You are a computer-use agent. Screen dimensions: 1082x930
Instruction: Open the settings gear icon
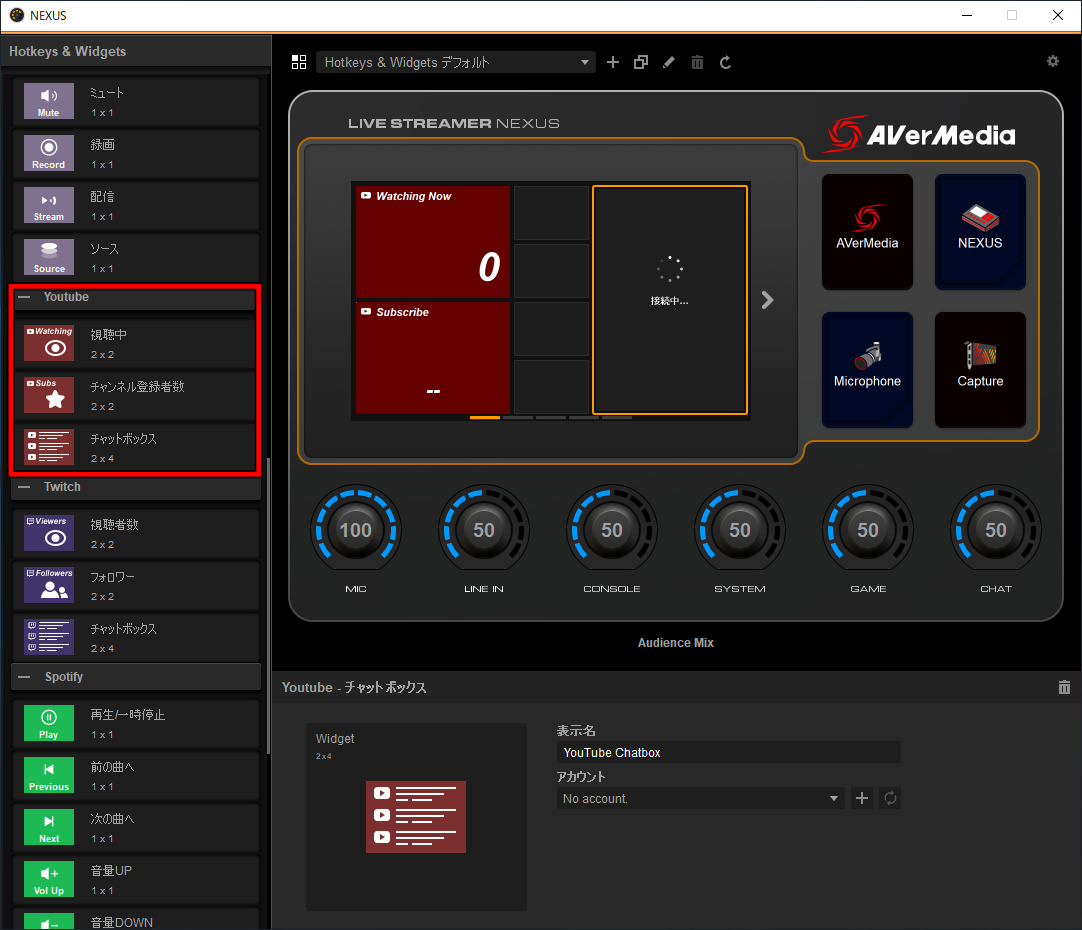1052,61
